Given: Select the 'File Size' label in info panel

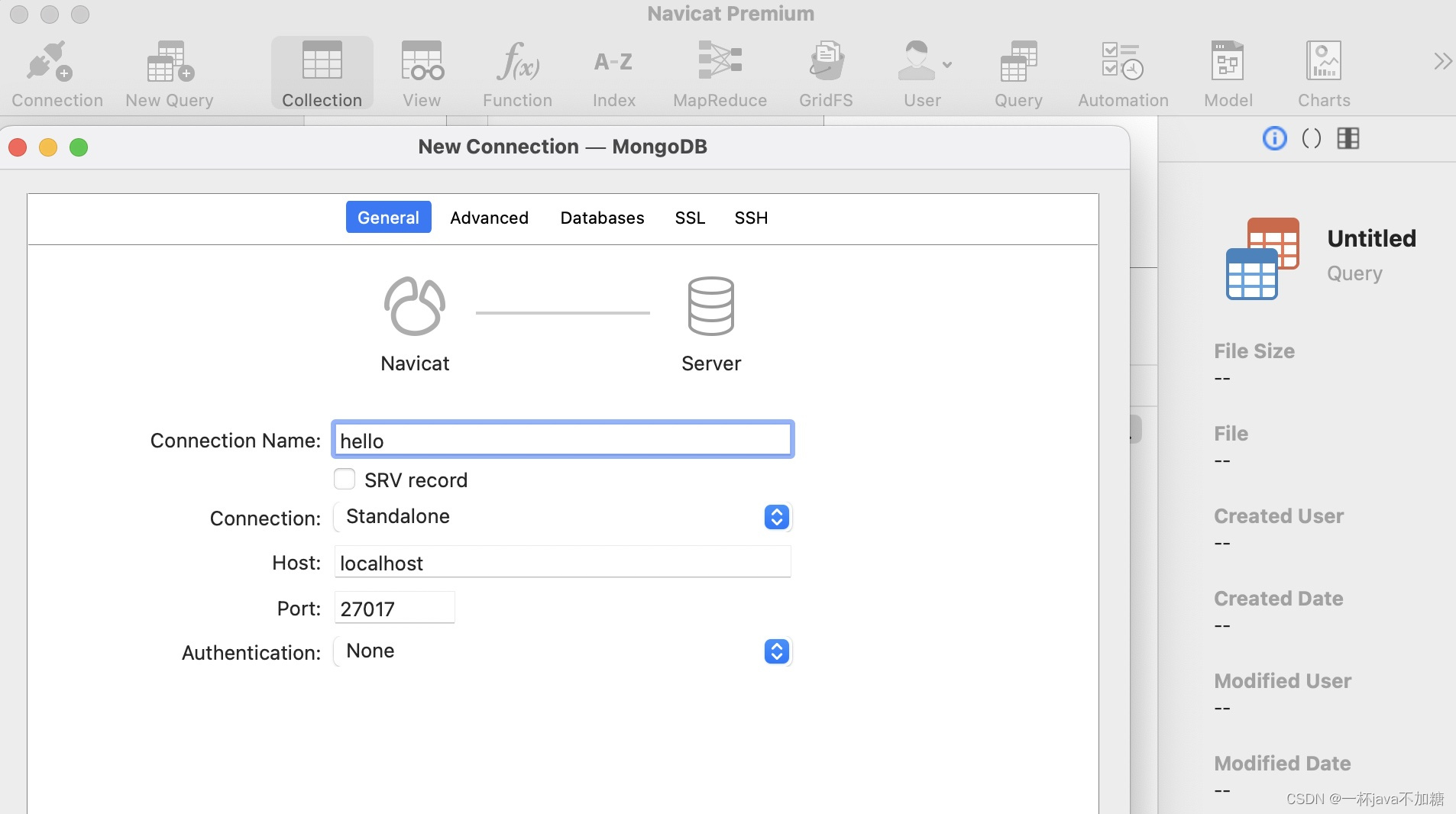Looking at the screenshot, I should pyautogui.click(x=1254, y=351).
